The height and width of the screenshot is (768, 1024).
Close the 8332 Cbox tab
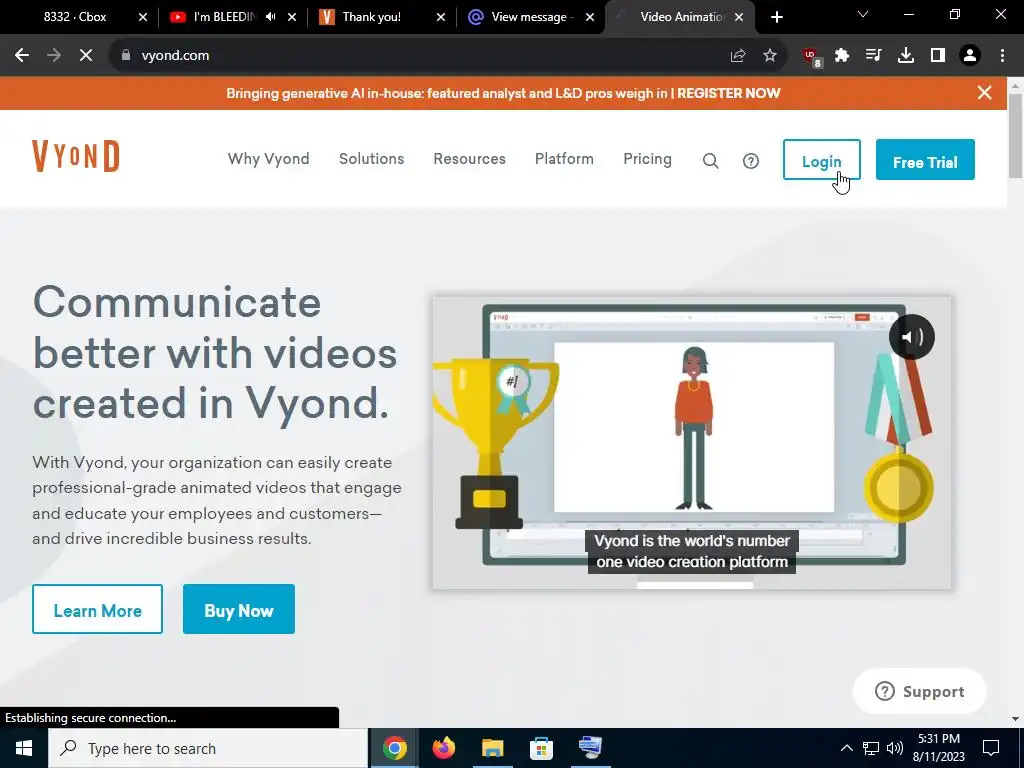click(143, 17)
